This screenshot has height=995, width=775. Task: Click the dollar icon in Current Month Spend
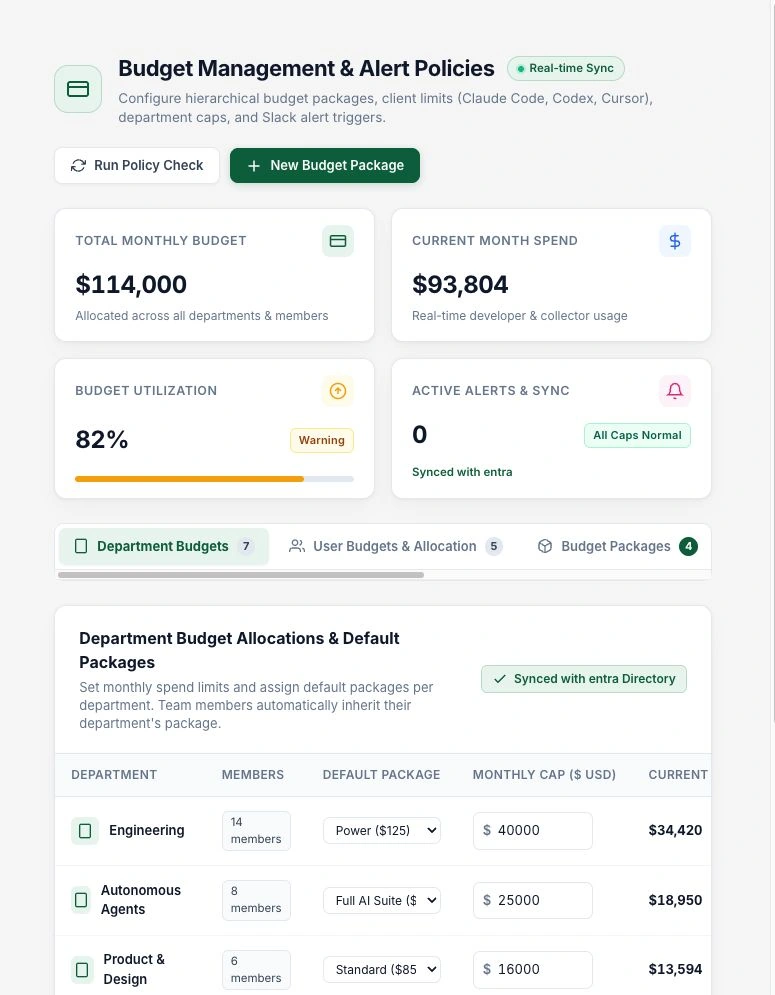[x=675, y=241]
